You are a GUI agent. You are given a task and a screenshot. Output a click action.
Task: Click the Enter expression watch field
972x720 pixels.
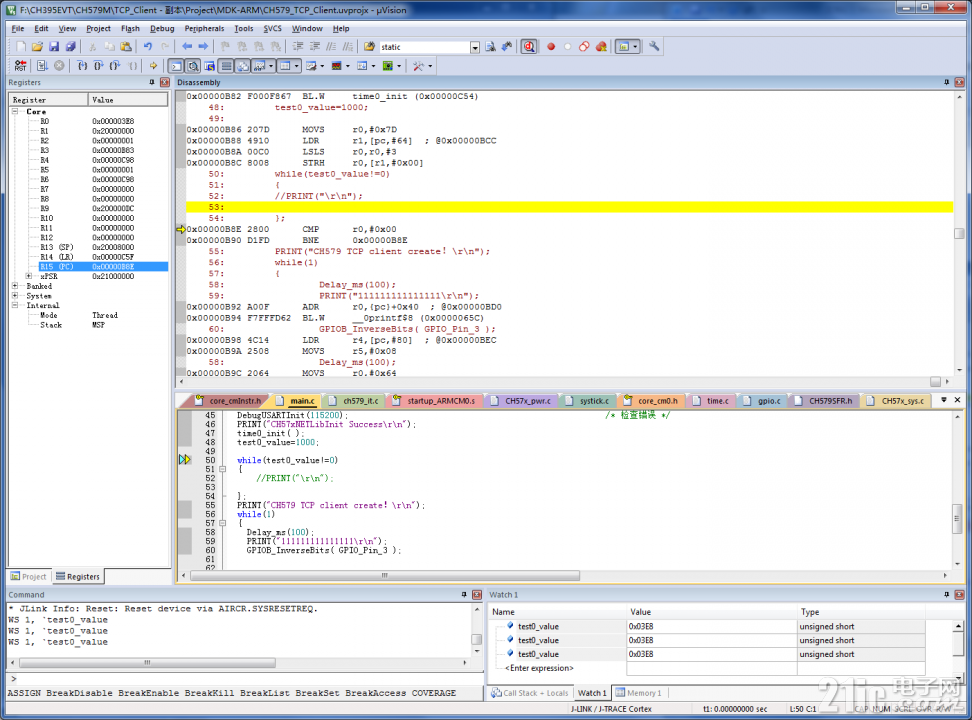click(539, 668)
